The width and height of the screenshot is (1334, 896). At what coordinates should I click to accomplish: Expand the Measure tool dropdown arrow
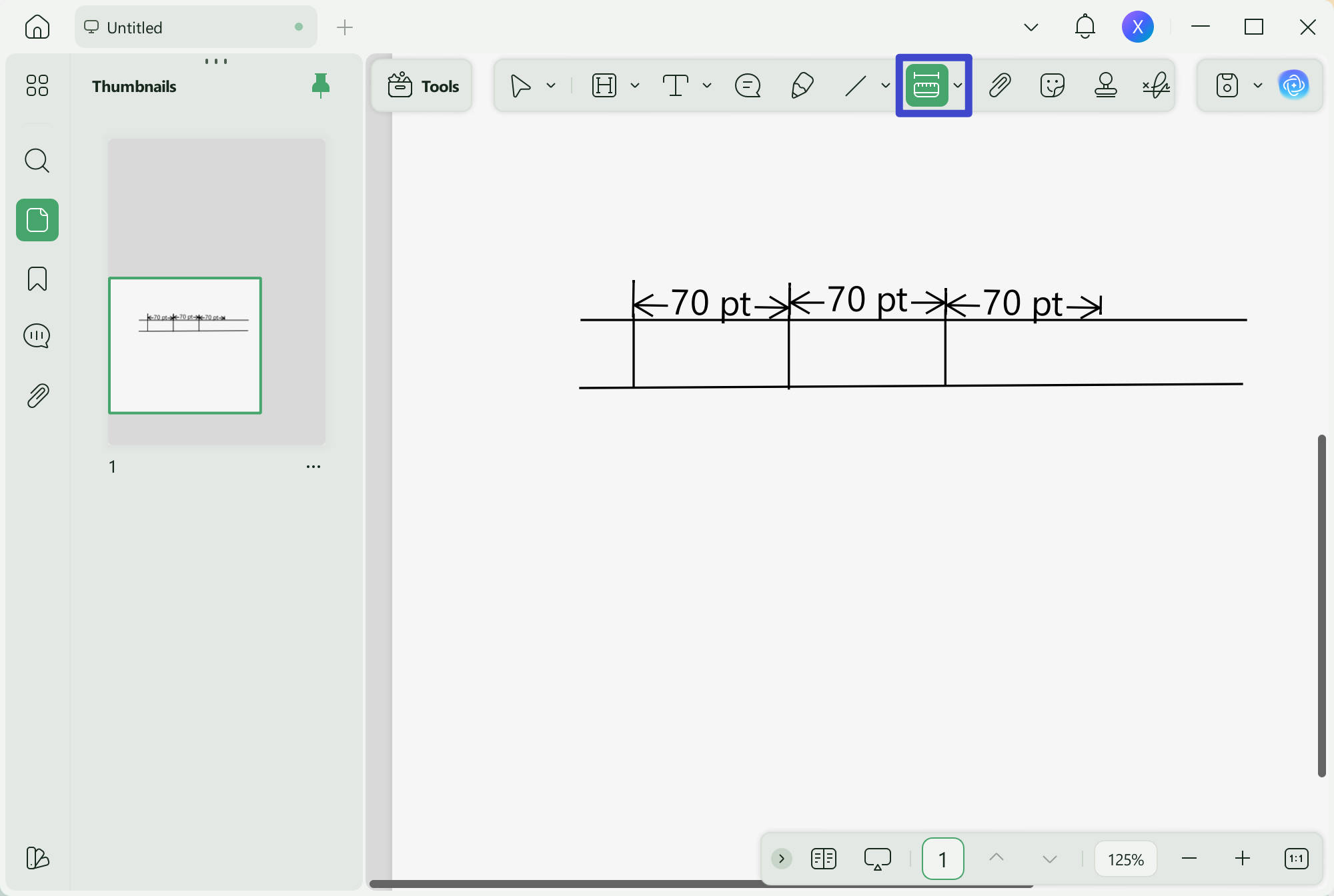[x=958, y=85]
